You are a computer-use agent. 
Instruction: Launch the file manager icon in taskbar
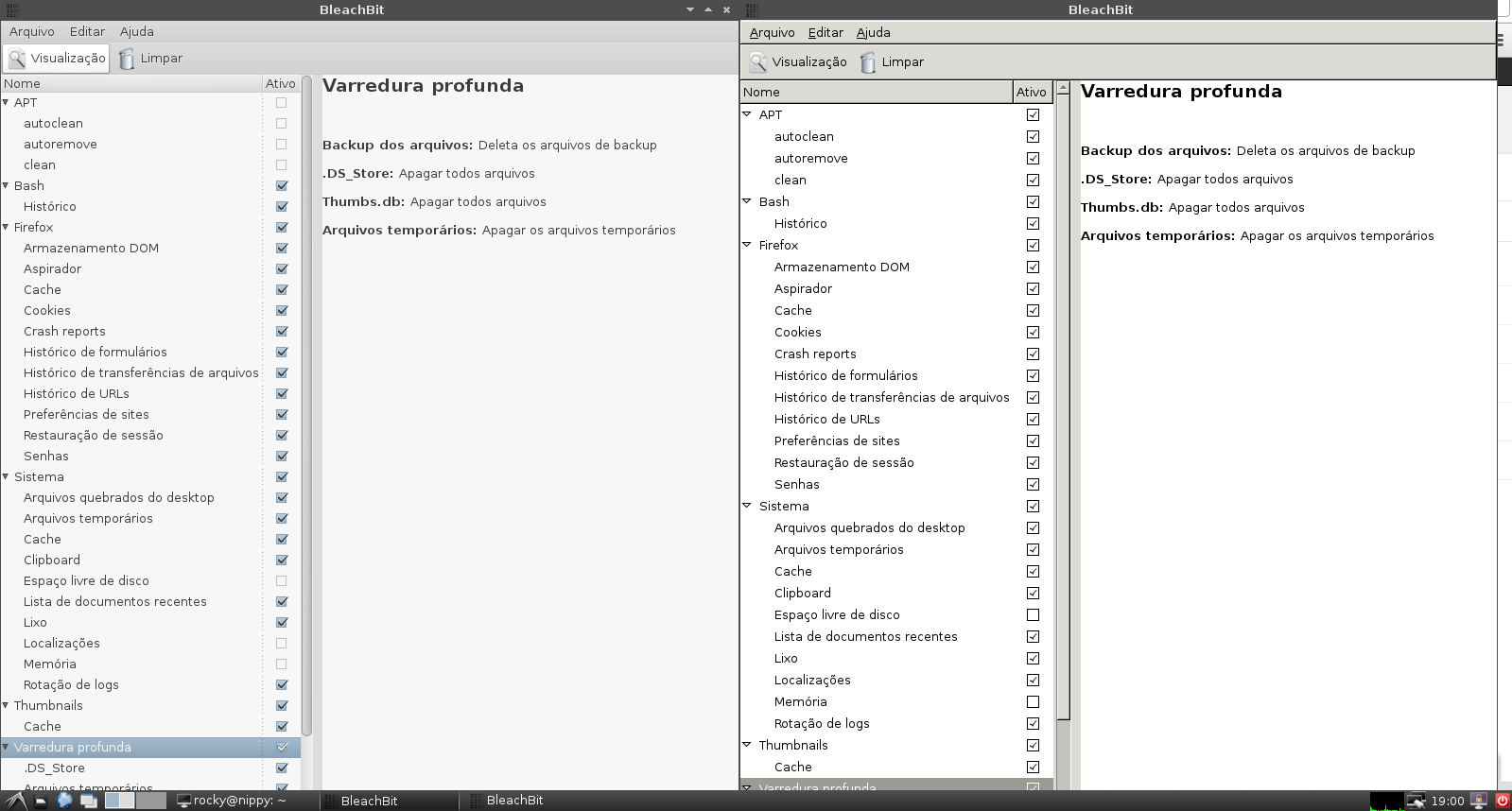[x=41, y=801]
